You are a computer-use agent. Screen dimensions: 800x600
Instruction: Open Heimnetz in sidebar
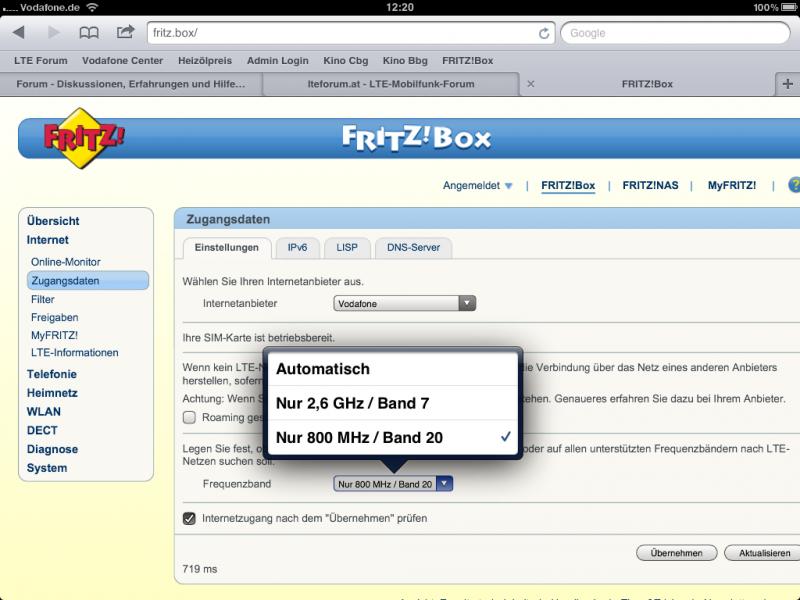[52, 393]
